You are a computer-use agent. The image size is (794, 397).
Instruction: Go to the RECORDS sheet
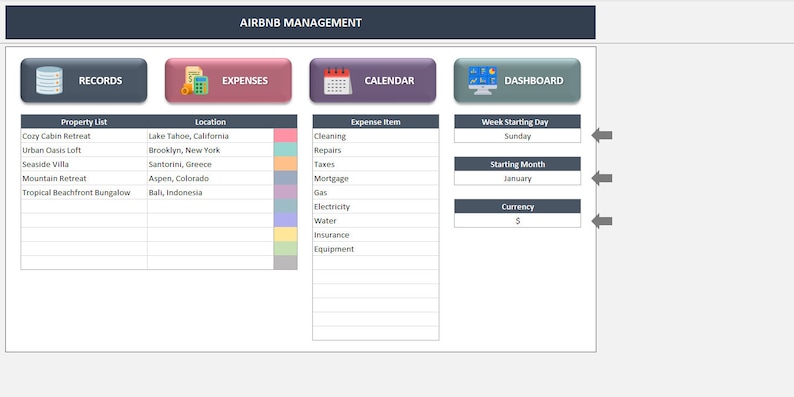point(84,81)
